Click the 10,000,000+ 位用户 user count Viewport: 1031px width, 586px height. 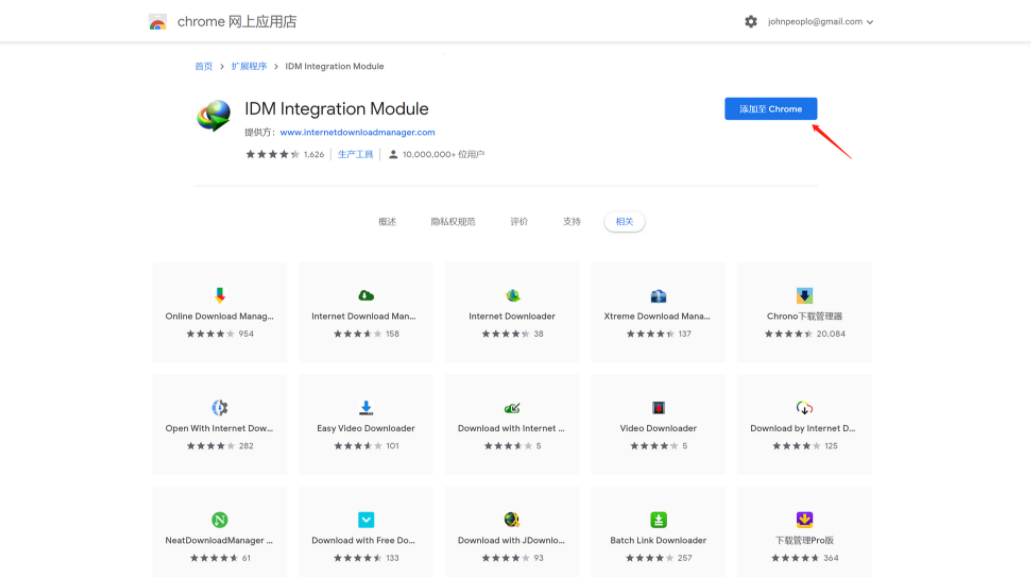(x=444, y=155)
